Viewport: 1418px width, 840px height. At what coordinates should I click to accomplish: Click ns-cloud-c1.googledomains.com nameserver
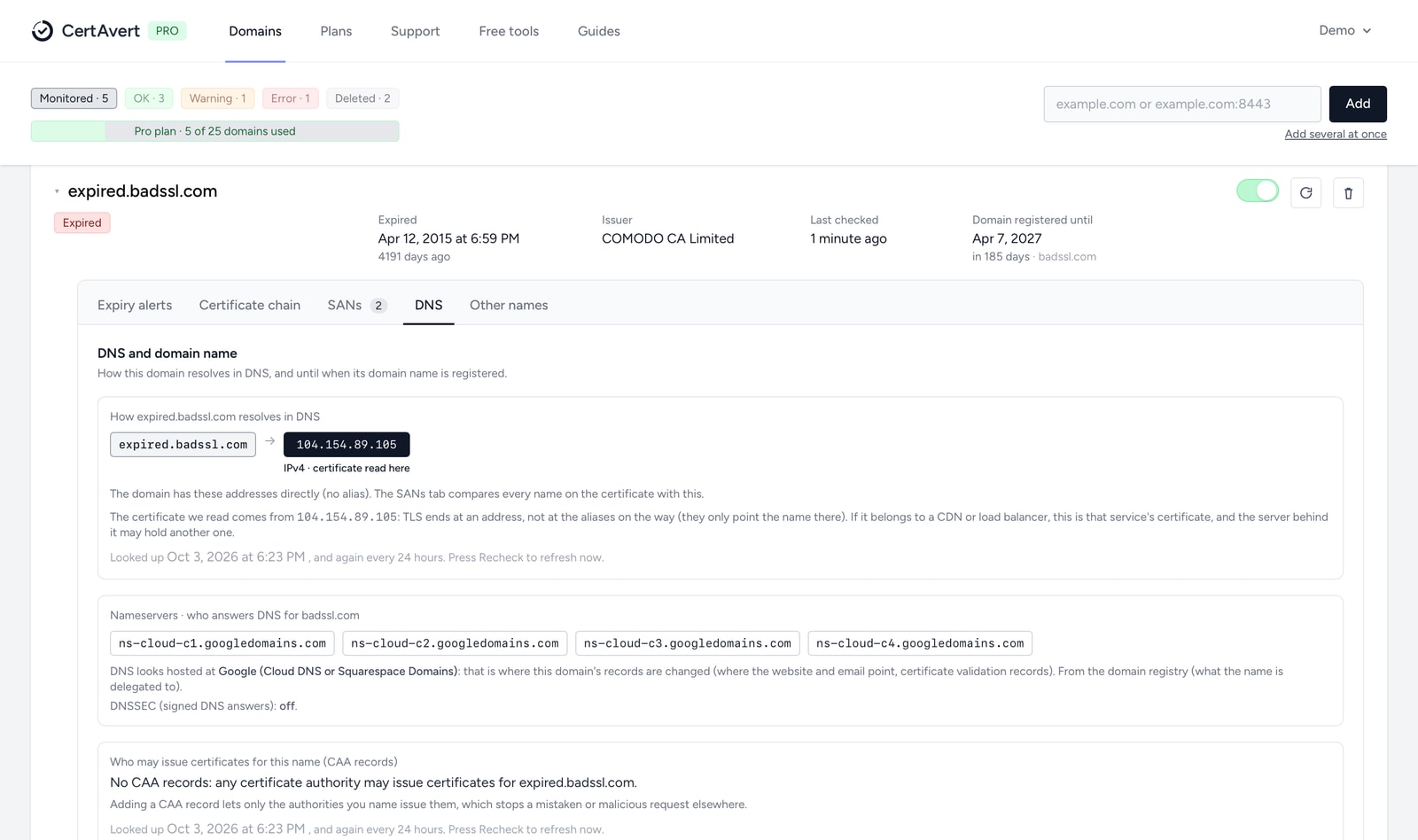click(x=222, y=643)
